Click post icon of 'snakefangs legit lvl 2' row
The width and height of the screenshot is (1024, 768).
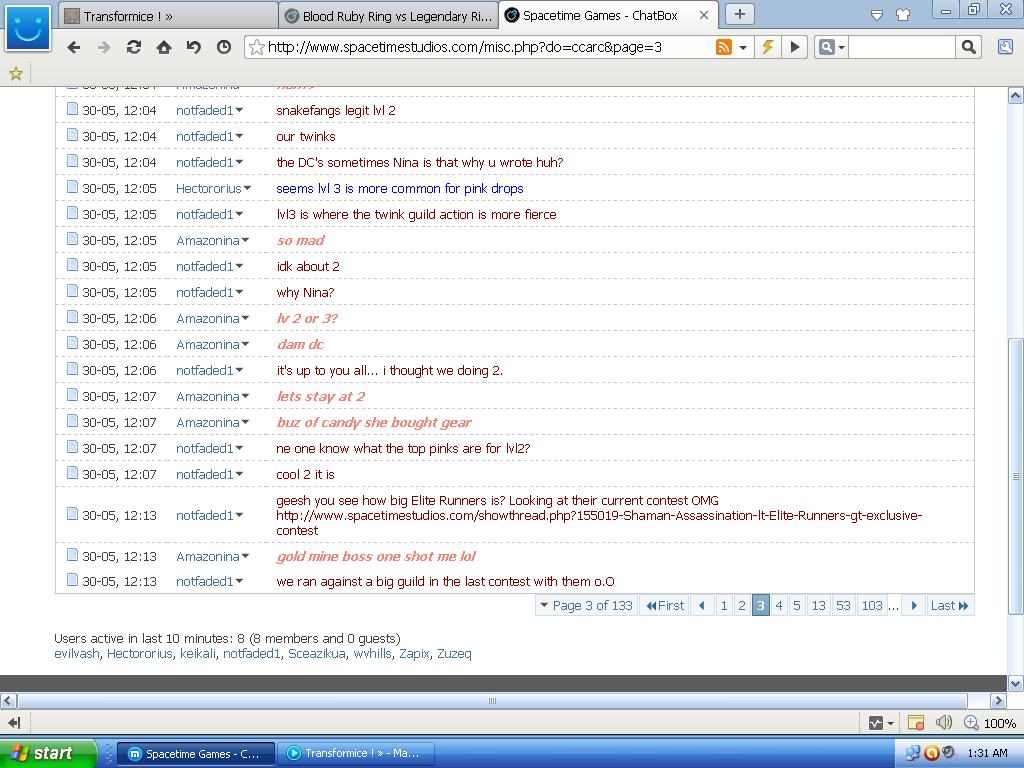pyautogui.click(x=72, y=110)
